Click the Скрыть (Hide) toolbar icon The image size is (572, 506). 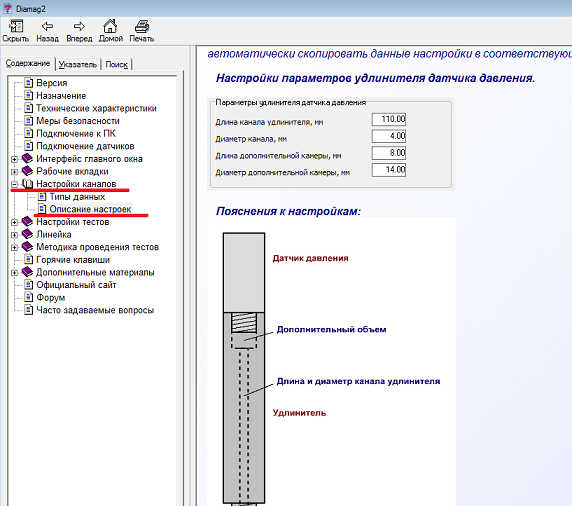pyautogui.click(x=16, y=27)
